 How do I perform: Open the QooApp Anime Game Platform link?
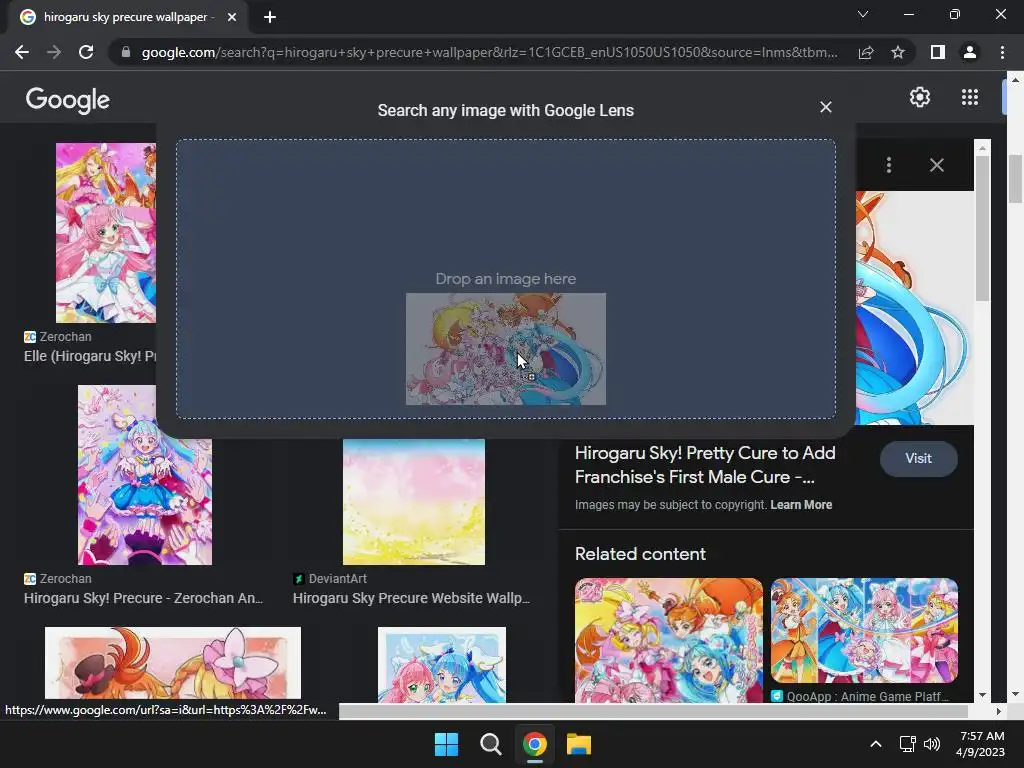pyautogui.click(x=860, y=696)
